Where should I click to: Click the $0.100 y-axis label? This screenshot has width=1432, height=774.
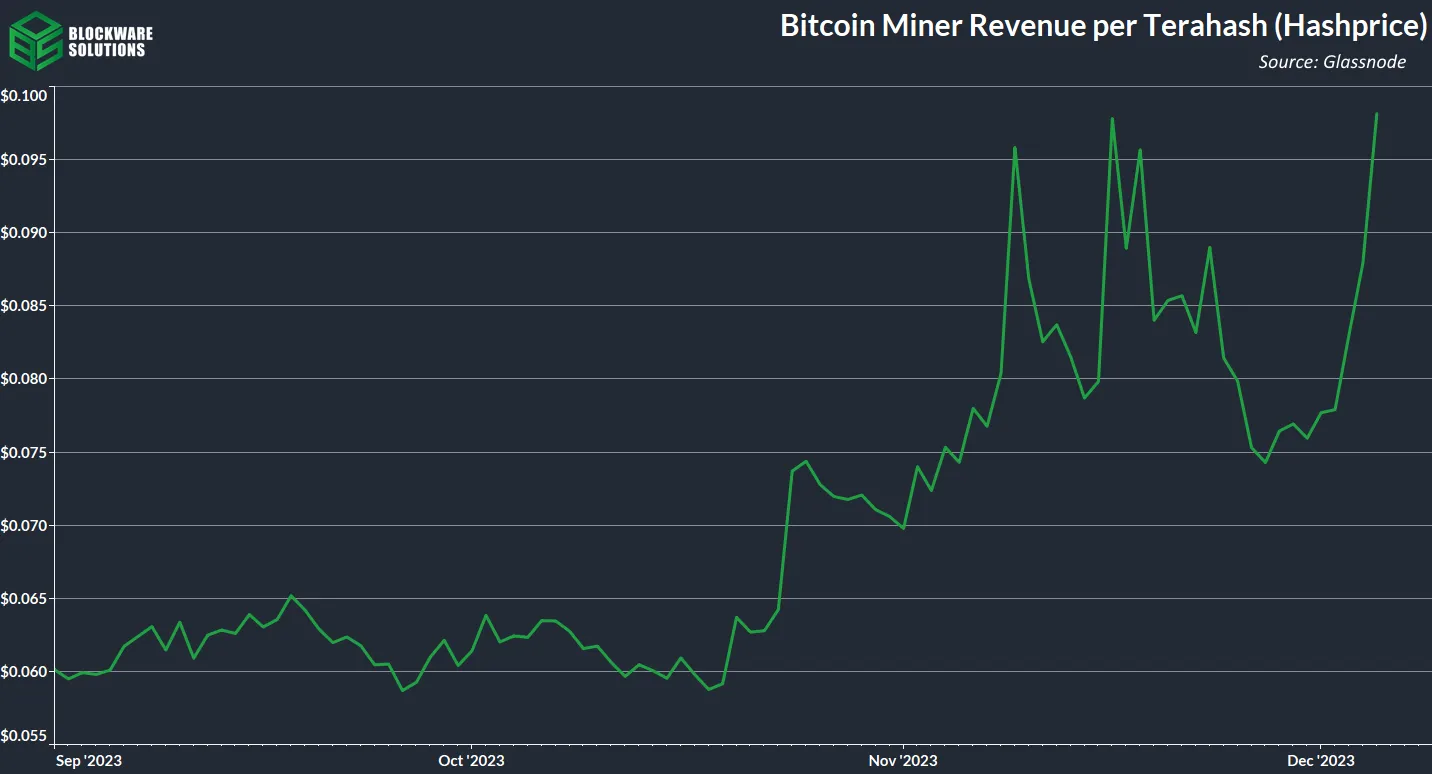point(23,96)
